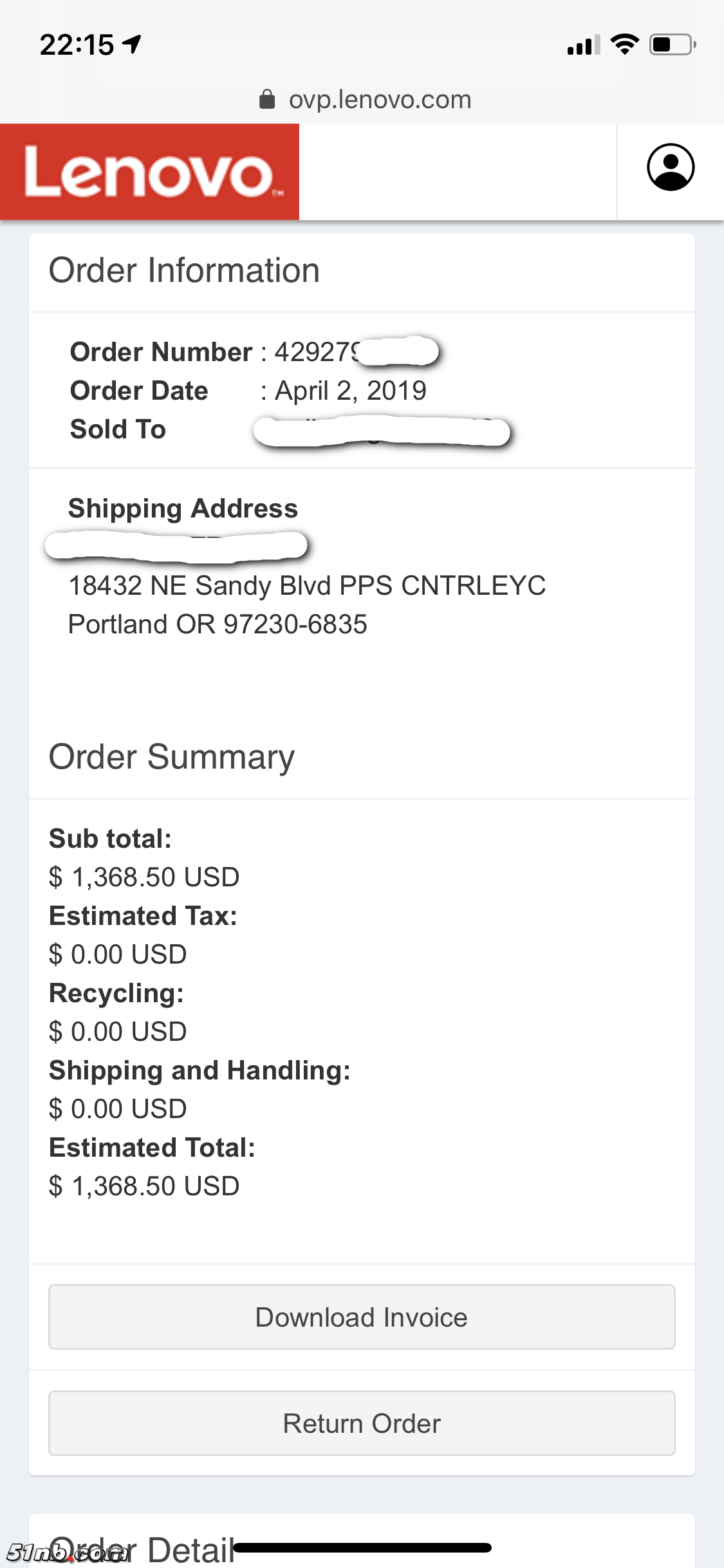Tap the 22:15 clock in status bar

tap(77, 45)
